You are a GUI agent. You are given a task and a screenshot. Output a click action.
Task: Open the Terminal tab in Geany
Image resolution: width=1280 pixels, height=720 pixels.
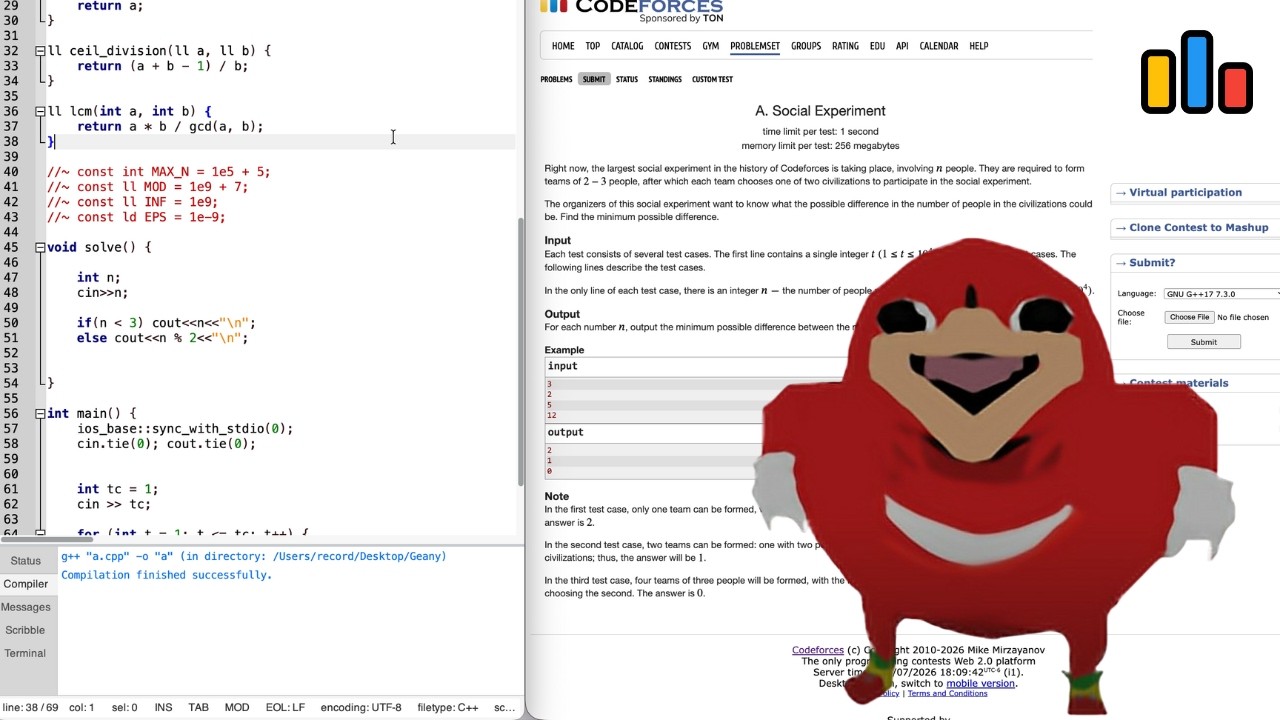[26, 653]
